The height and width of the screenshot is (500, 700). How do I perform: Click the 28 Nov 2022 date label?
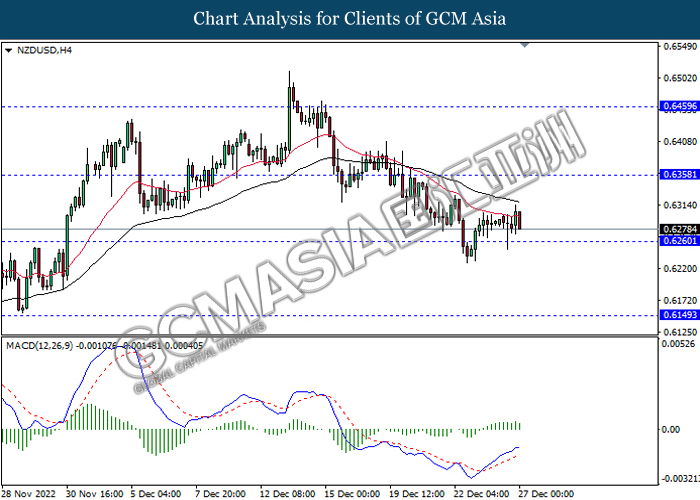click(29, 494)
